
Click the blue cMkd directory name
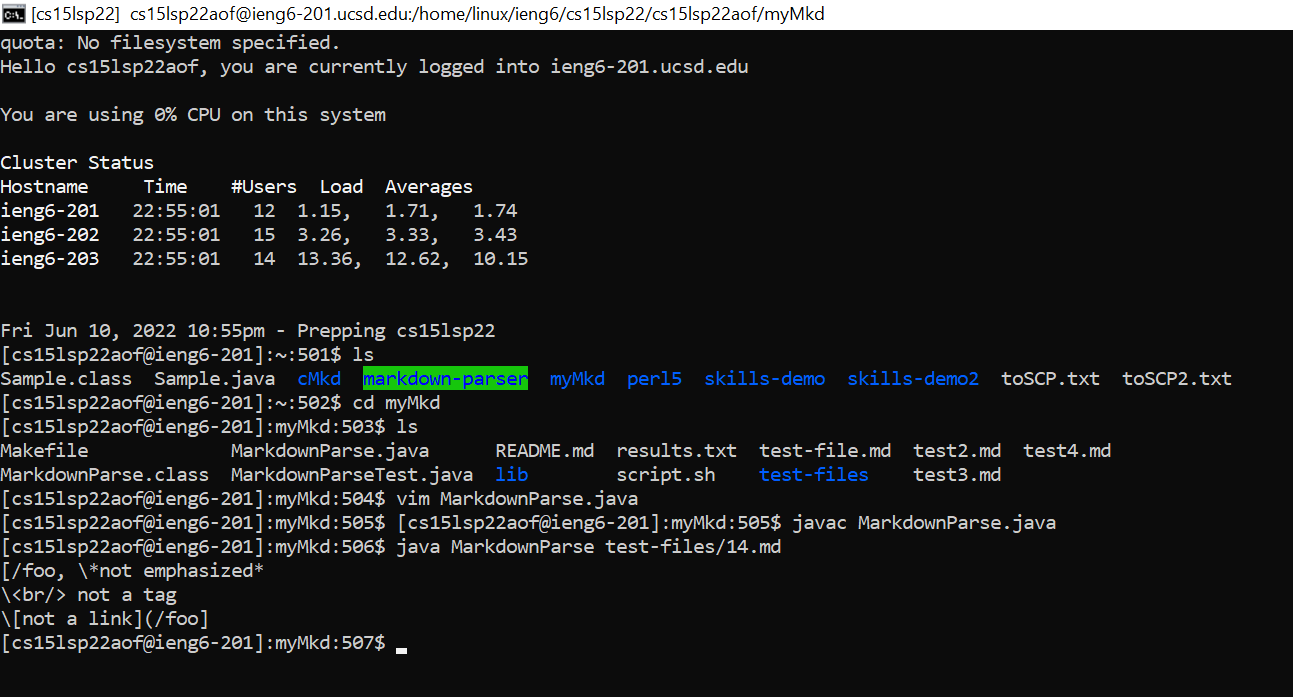[x=319, y=379]
